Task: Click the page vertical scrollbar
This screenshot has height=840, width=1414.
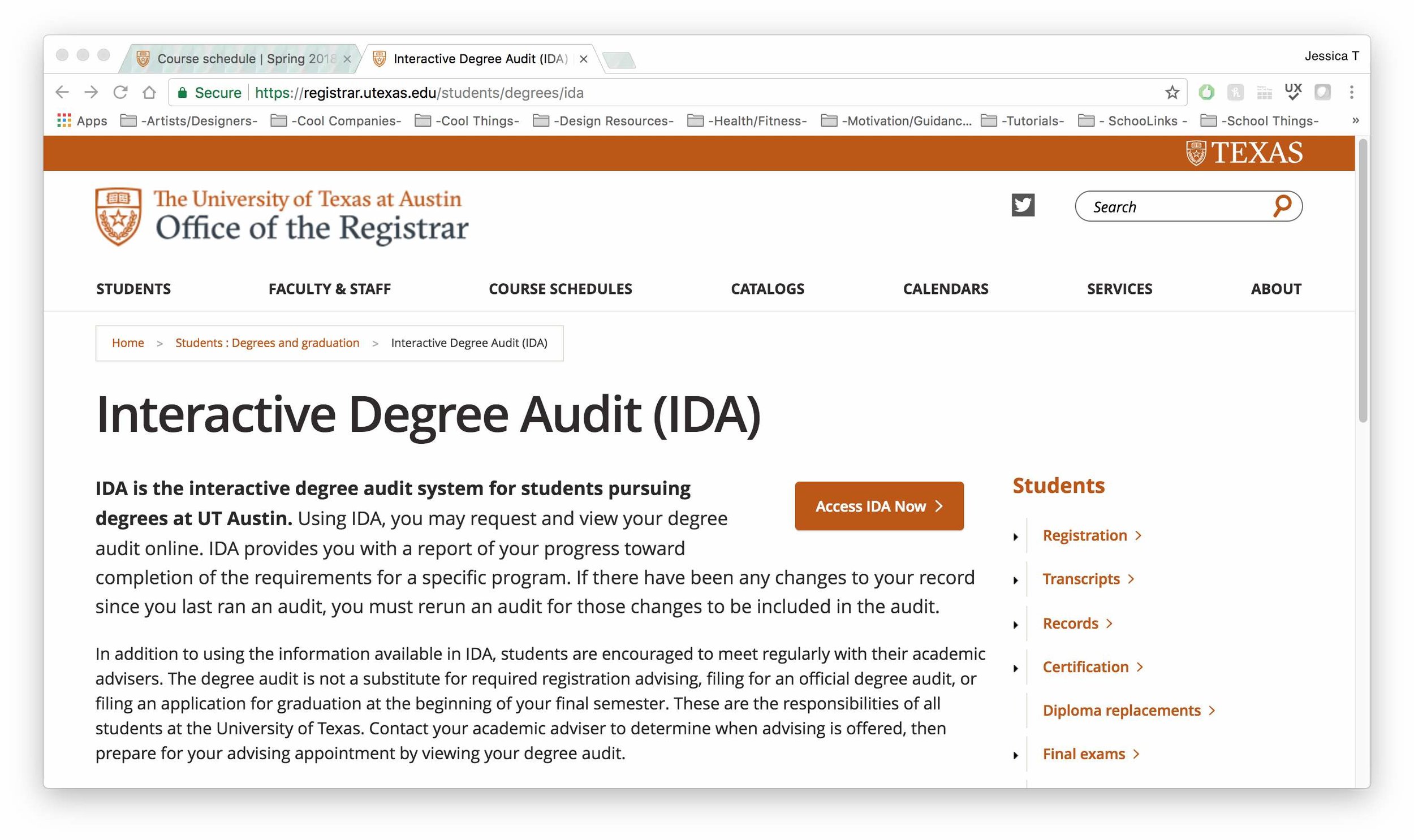Action: 1363,280
